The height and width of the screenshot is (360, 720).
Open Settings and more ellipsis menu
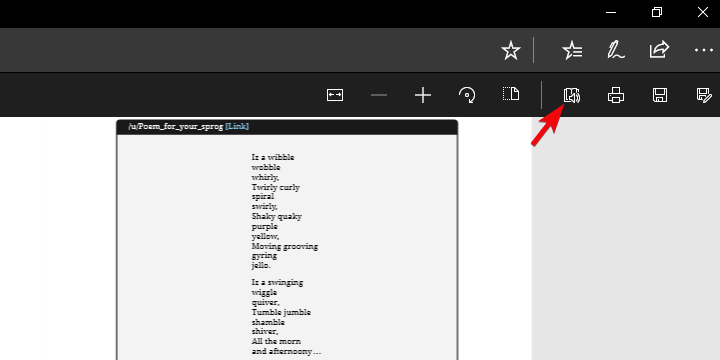(x=703, y=50)
